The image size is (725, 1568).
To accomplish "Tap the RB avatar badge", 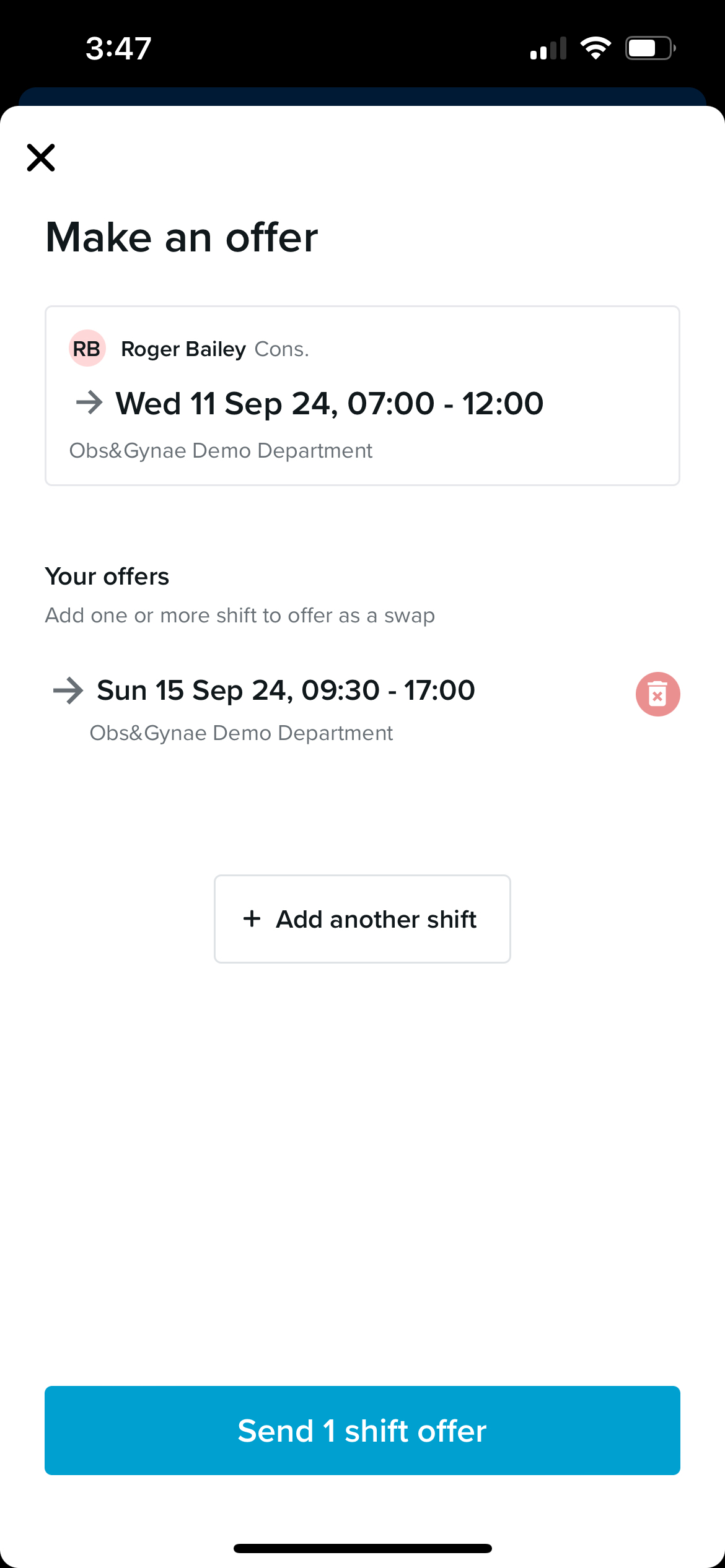I will (x=87, y=349).
